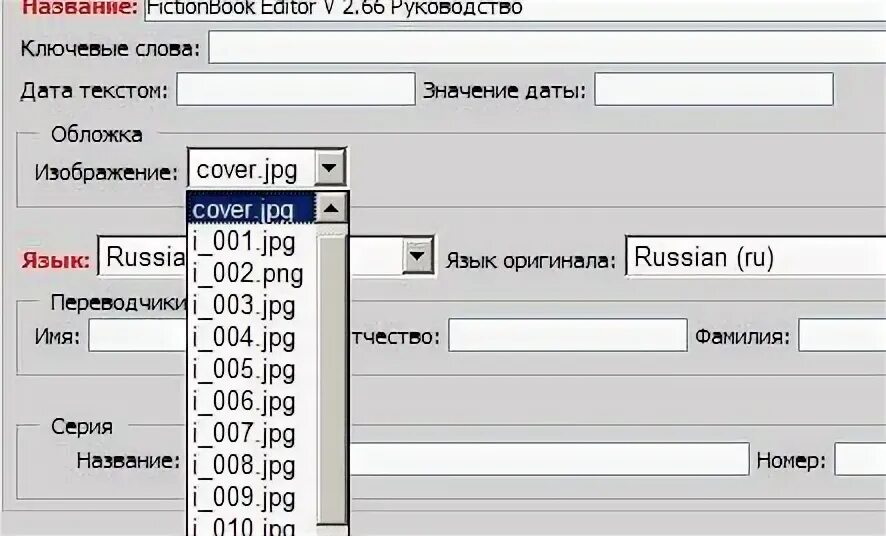Click the image list scrollbar track

click(x=331, y=379)
